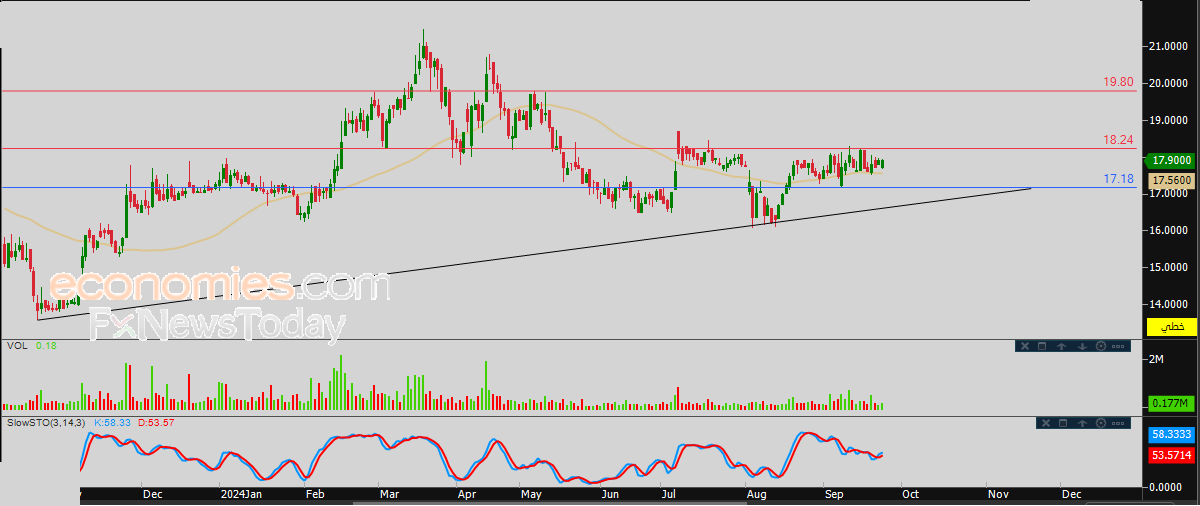The height and width of the screenshot is (506, 1200).
Task: Close the SlowSTO indicator panel
Action: tap(1046, 423)
